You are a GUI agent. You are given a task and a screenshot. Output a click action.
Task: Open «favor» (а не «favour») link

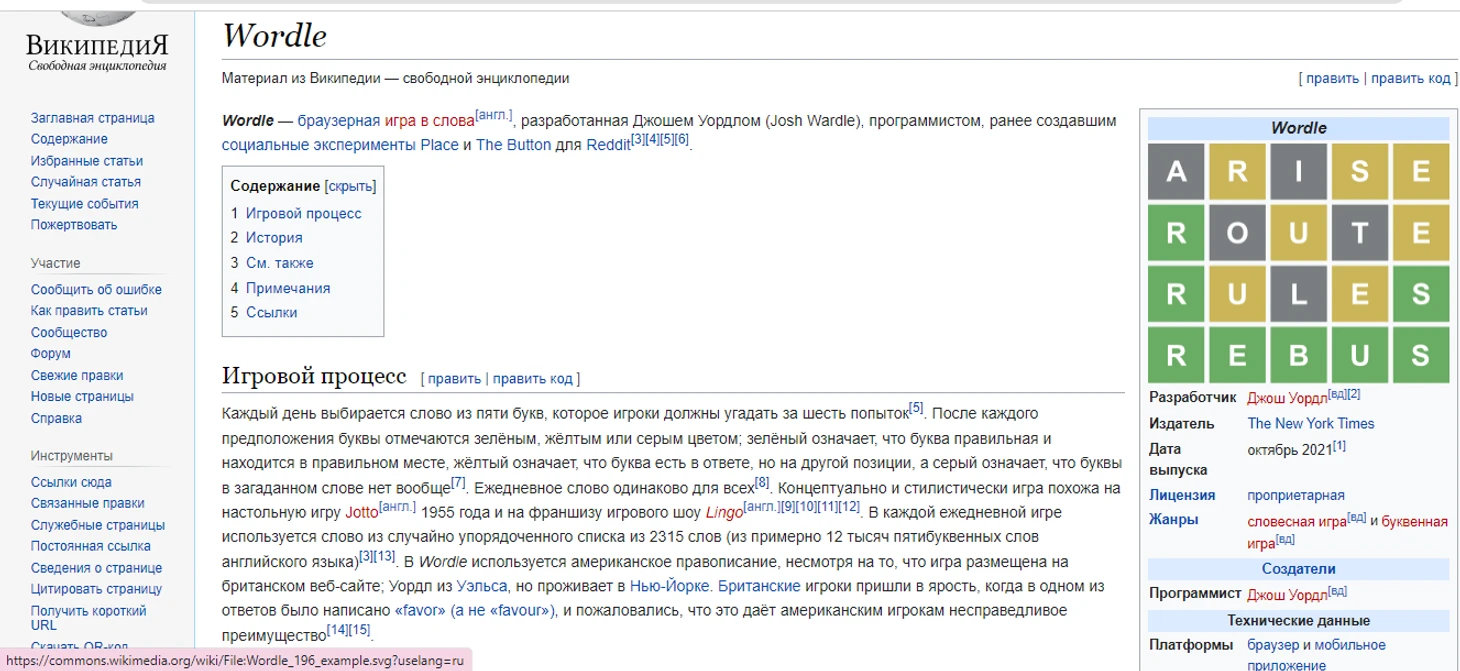pyautogui.click(x=475, y=611)
